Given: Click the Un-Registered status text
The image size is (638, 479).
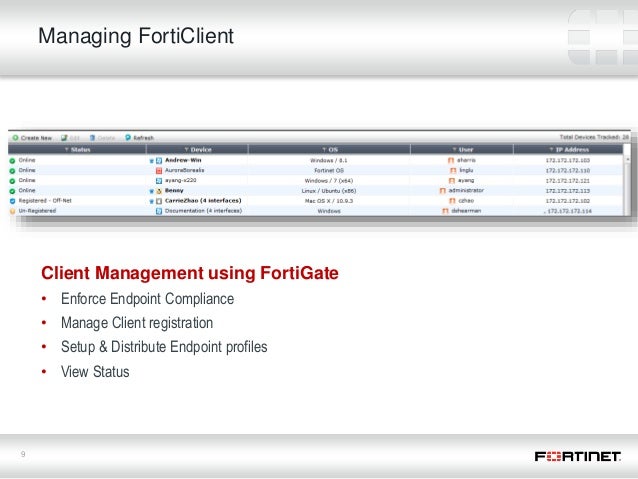Looking at the screenshot, I should (37, 211).
